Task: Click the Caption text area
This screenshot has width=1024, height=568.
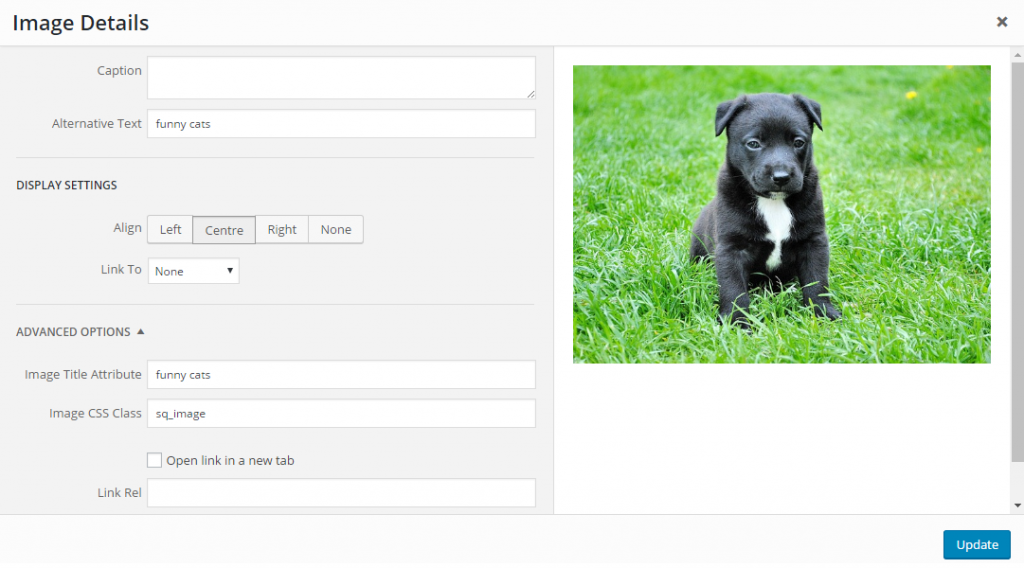Action: click(x=340, y=77)
